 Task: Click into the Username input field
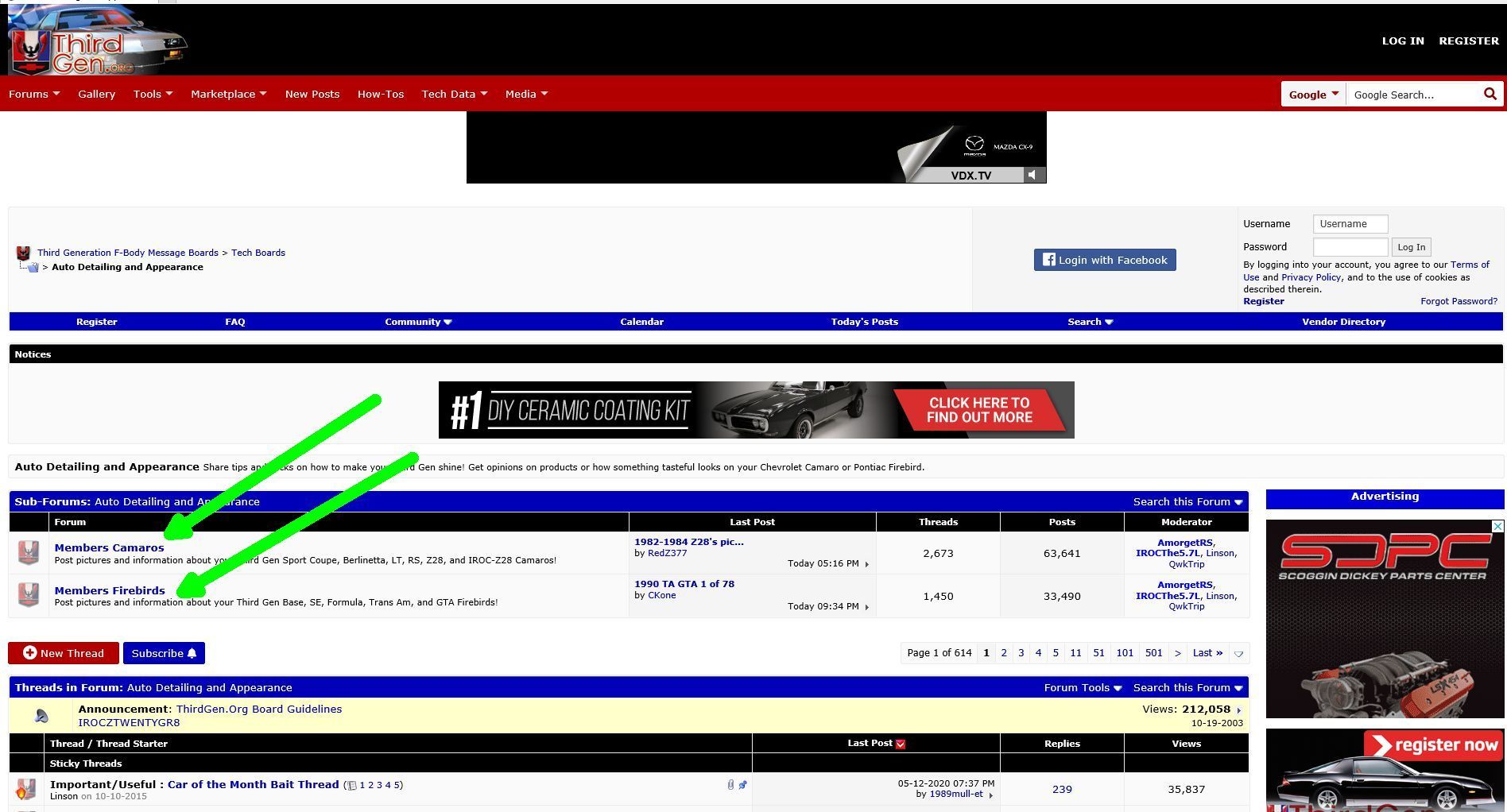(1350, 224)
